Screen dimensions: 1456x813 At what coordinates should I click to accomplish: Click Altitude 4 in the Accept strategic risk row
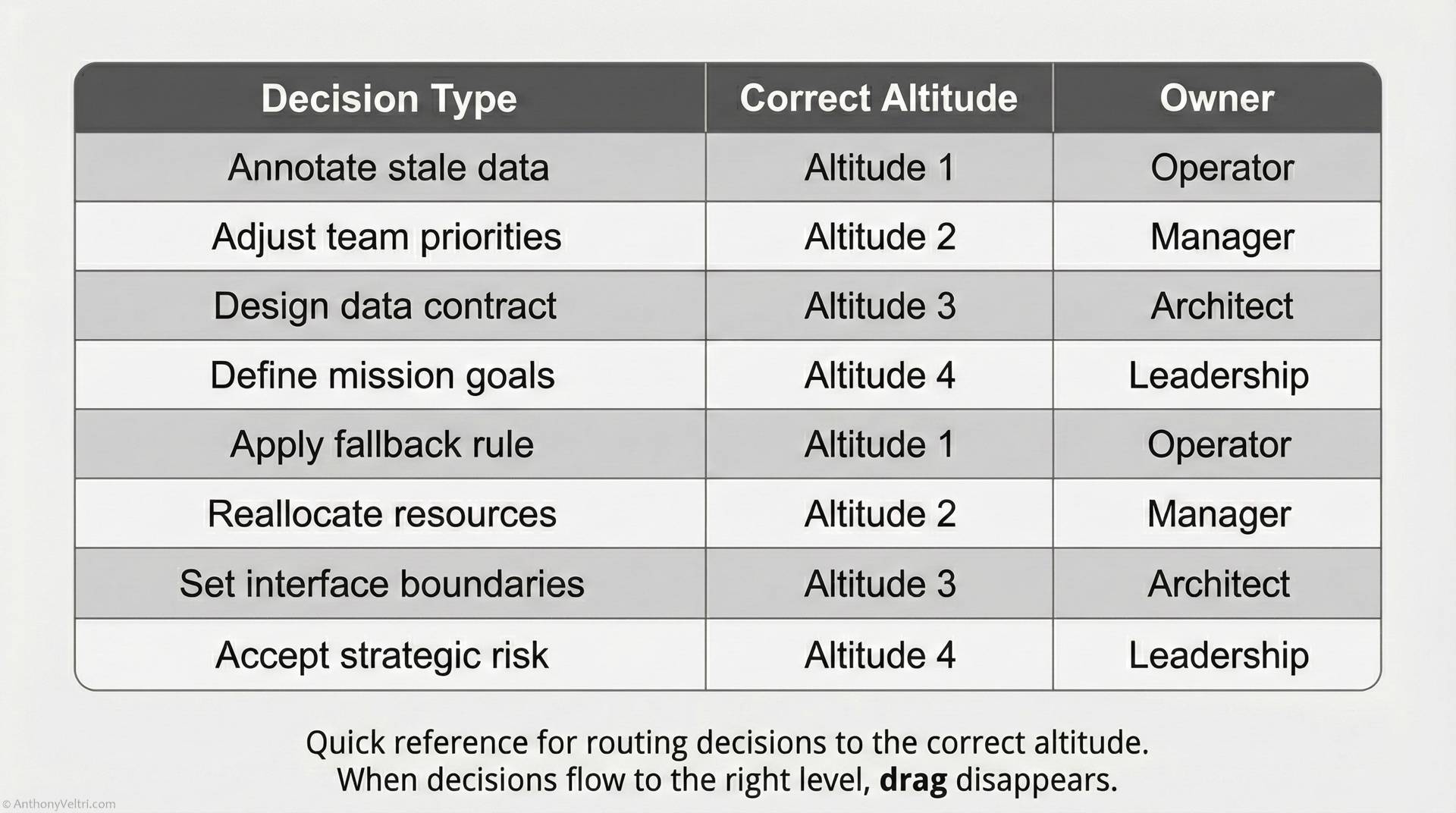click(x=880, y=655)
